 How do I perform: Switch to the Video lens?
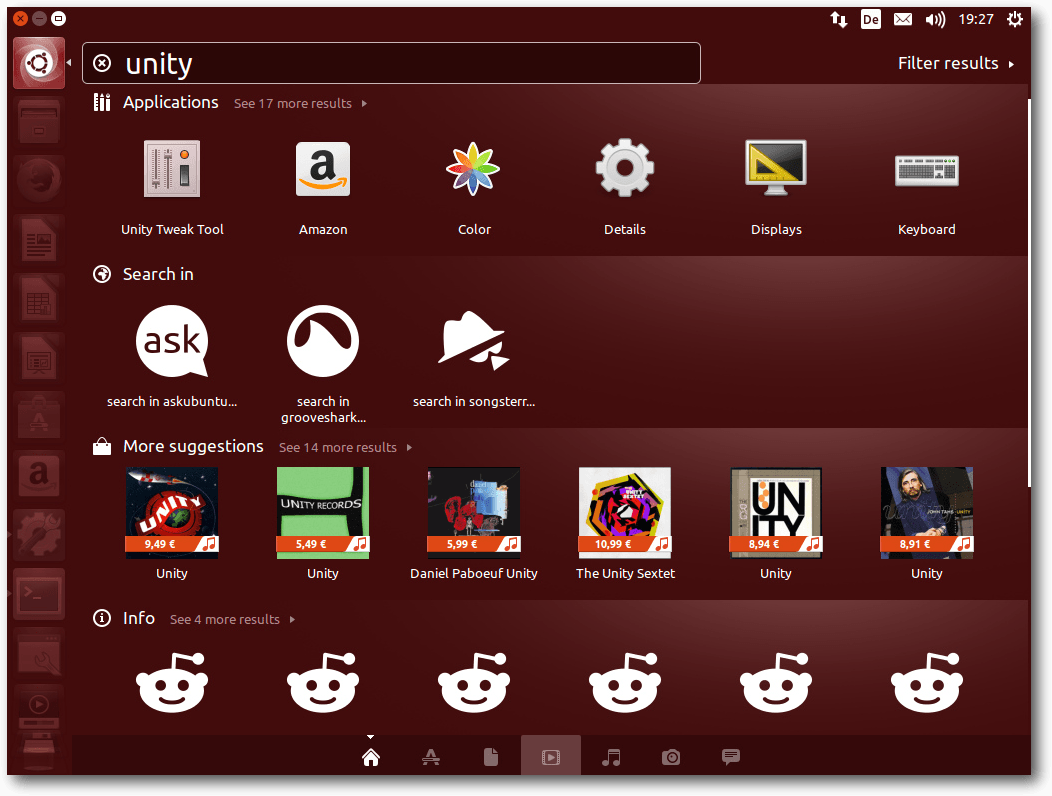click(x=551, y=757)
